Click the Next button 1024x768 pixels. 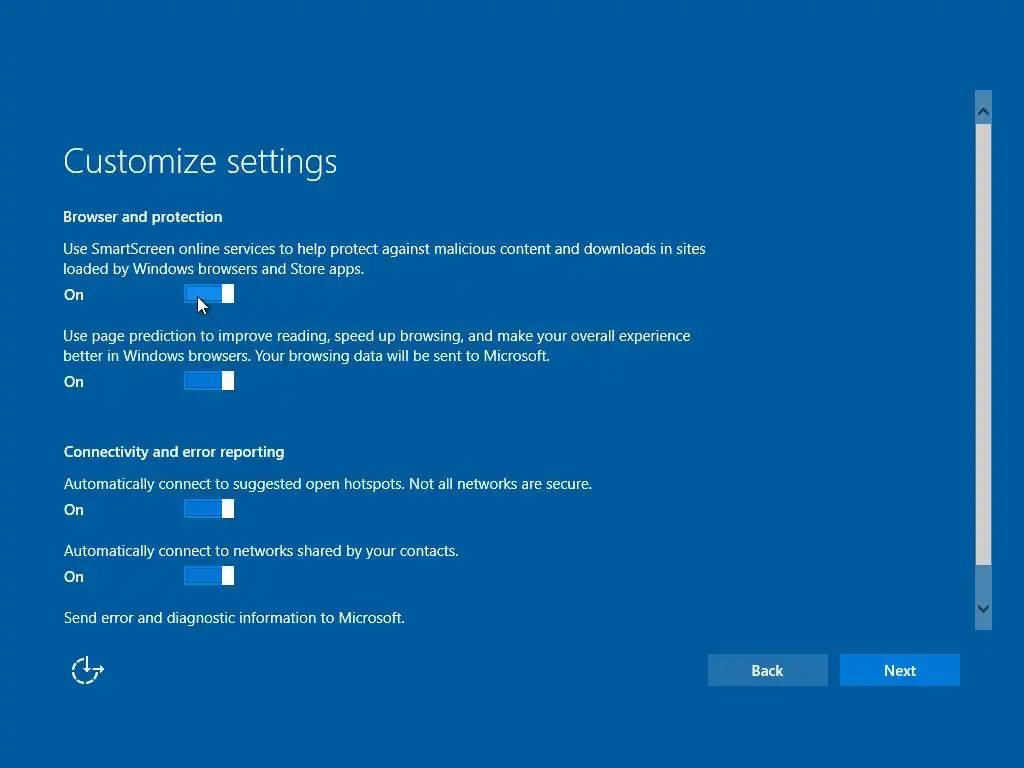[x=899, y=670]
